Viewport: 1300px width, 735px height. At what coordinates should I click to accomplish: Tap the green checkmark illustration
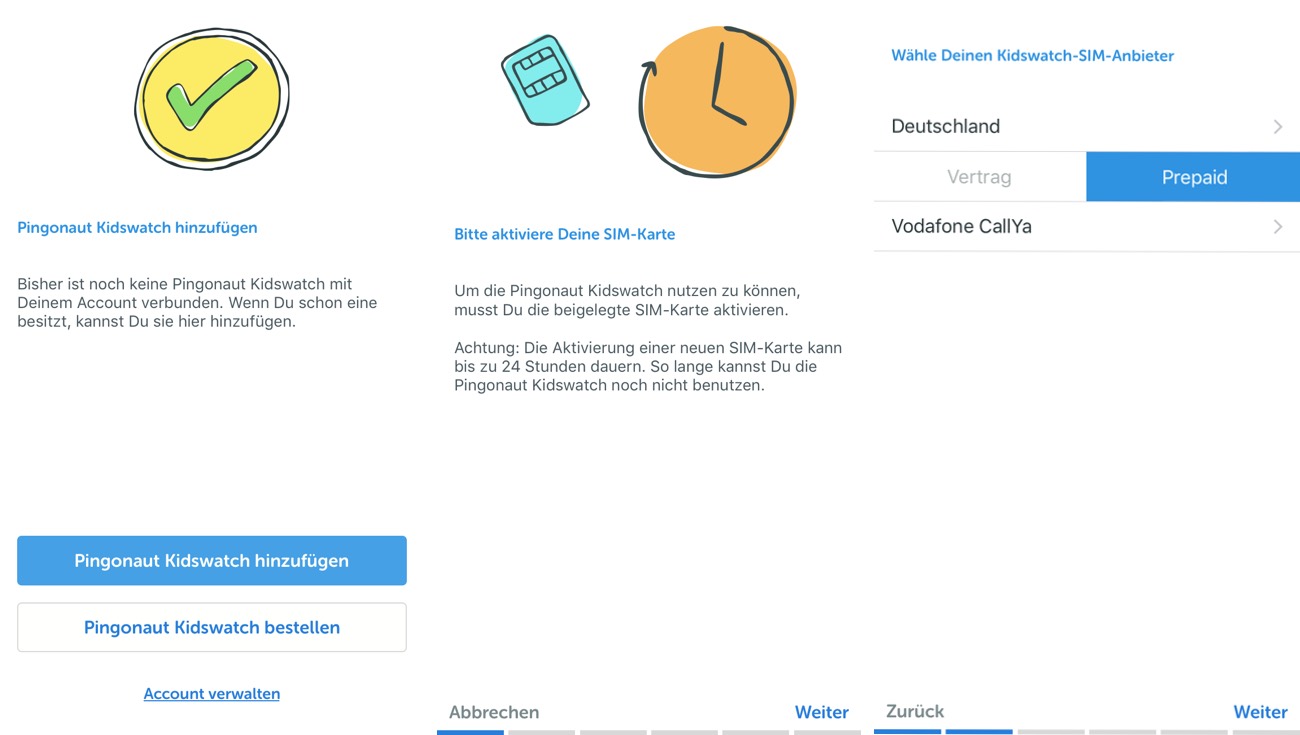tap(211, 98)
